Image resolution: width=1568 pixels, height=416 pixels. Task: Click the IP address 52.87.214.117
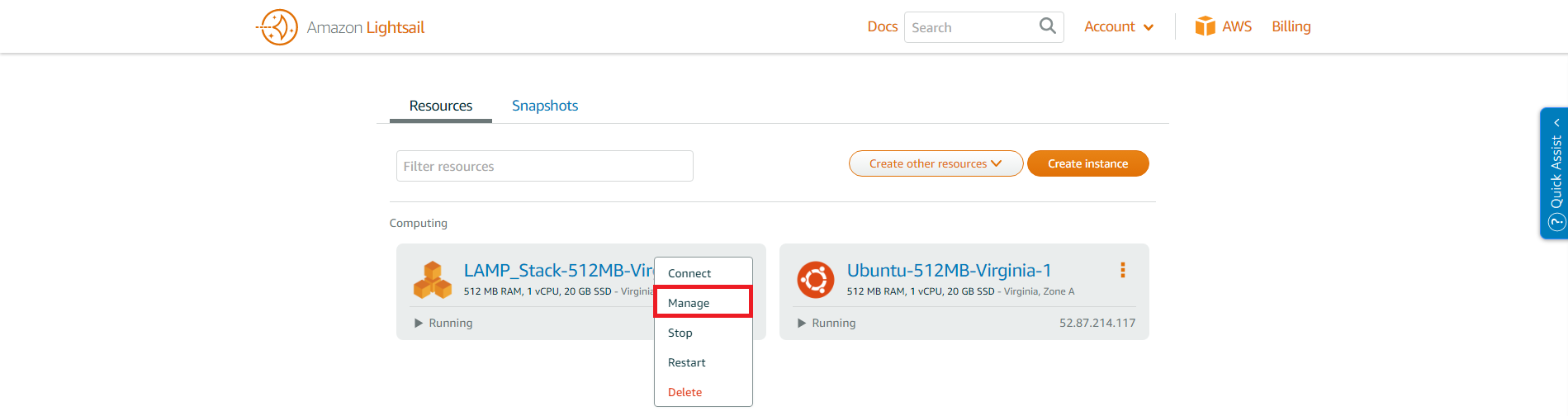coord(1097,323)
